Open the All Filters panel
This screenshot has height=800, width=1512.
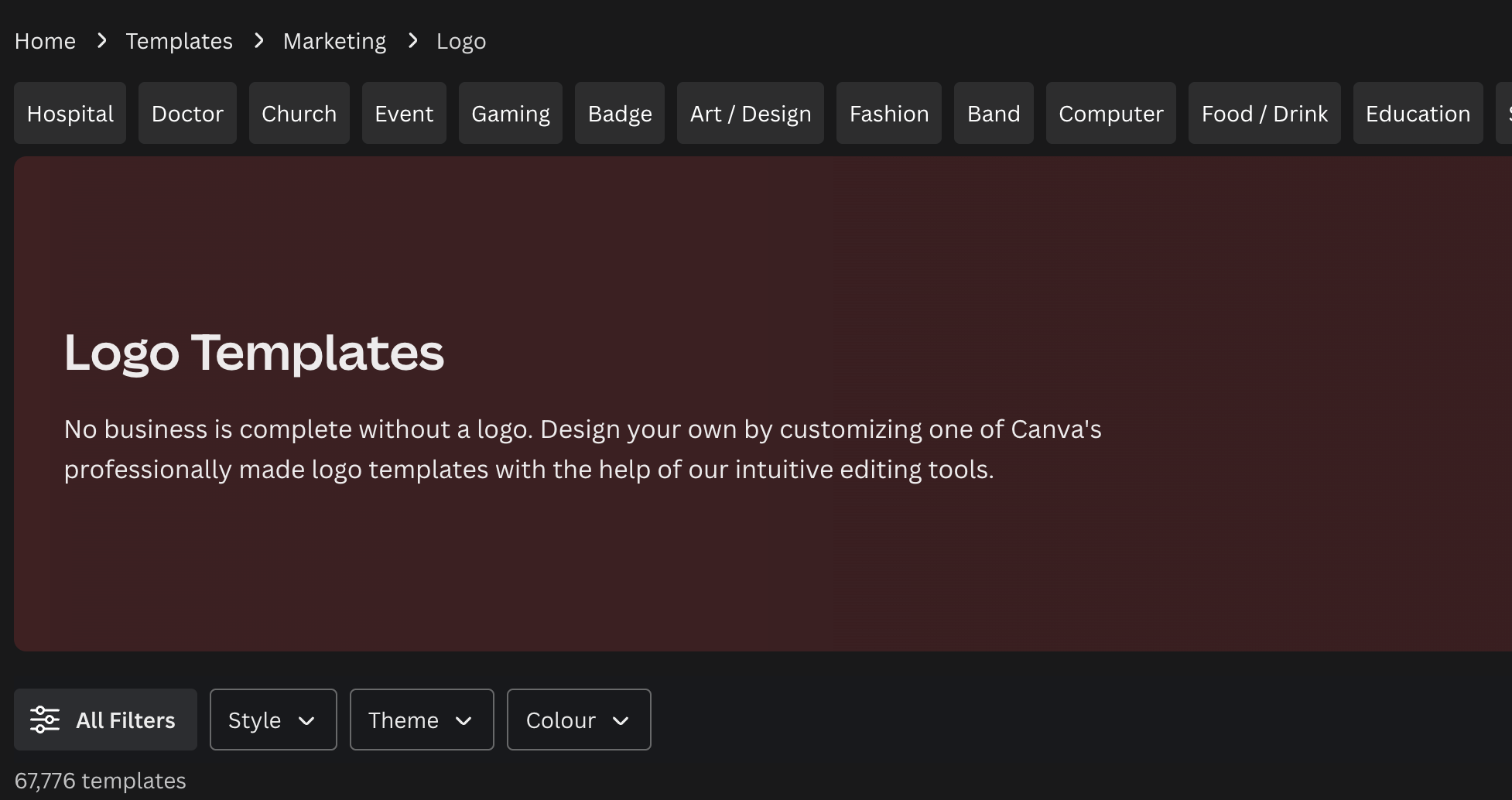105,720
